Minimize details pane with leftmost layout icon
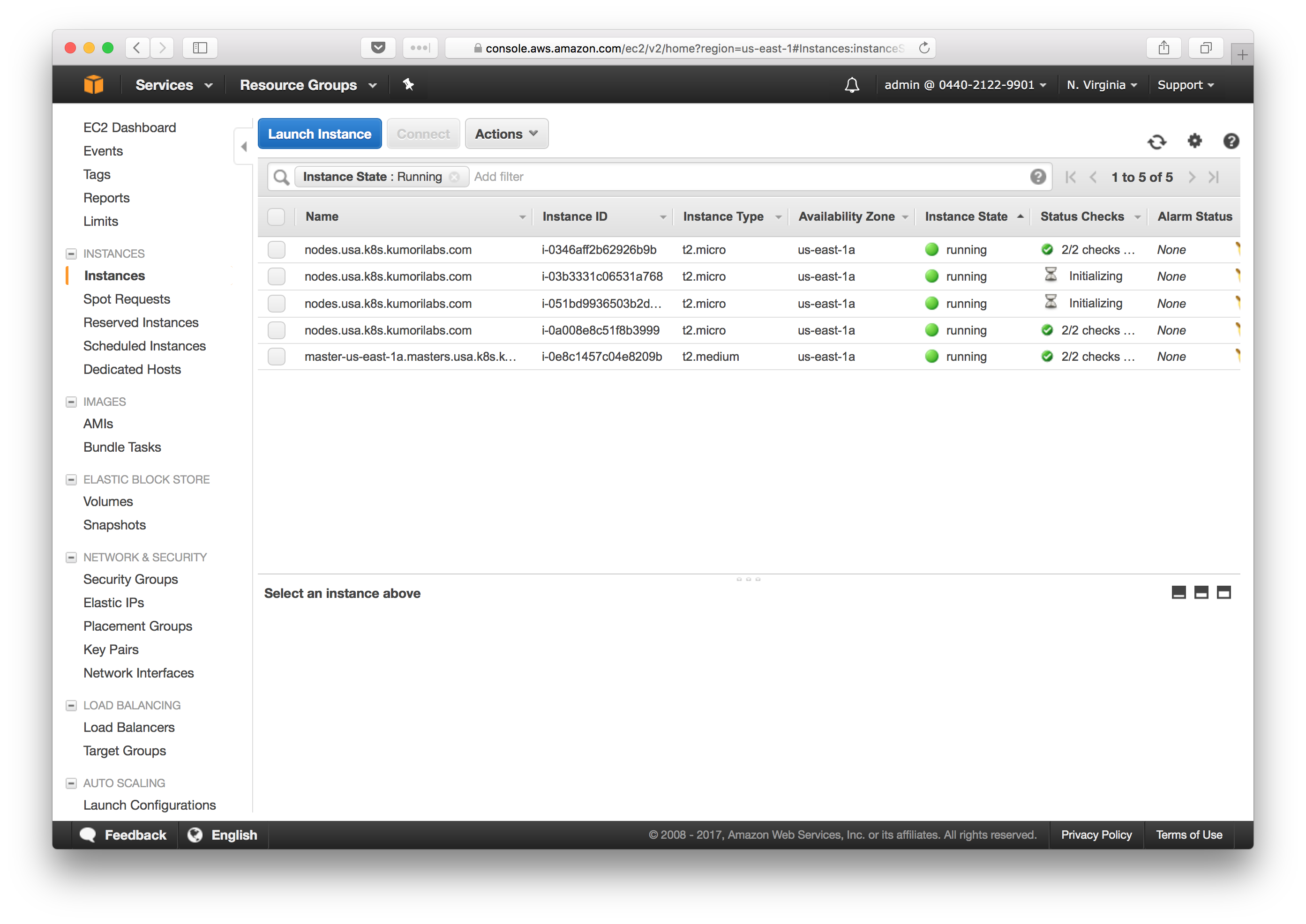This screenshot has width=1306, height=924. (1178, 592)
